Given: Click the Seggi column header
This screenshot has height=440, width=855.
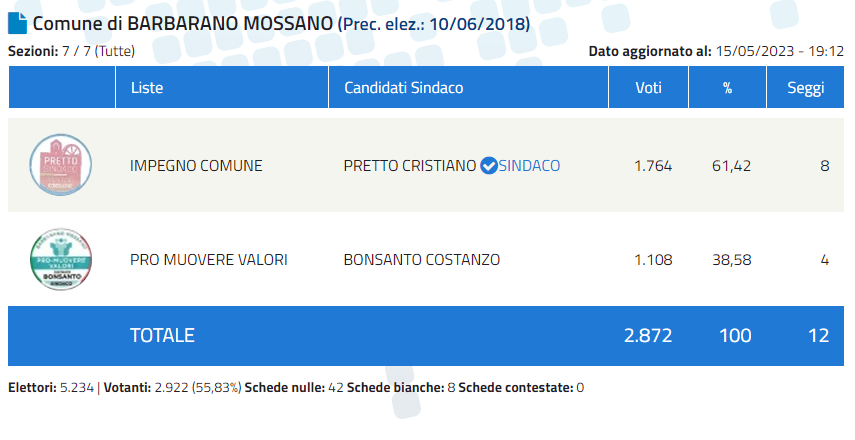Looking at the screenshot, I should tap(805, 87).
